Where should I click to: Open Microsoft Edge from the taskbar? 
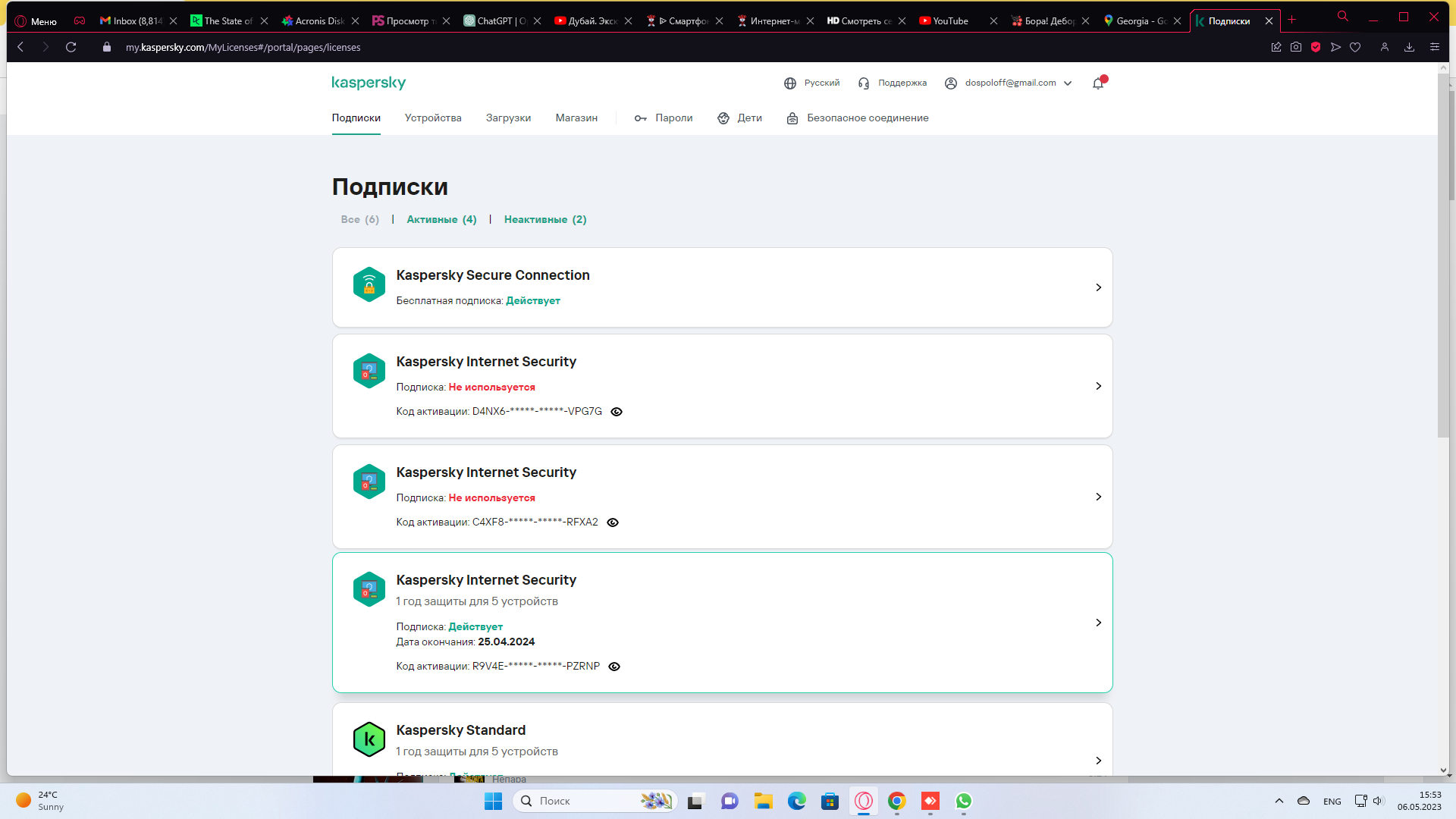tap(796, 801)
